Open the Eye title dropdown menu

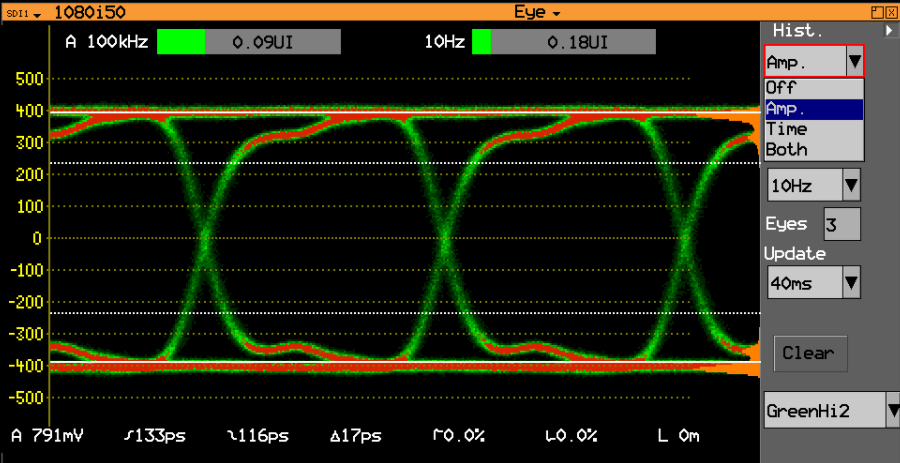(x=537, y=12)
